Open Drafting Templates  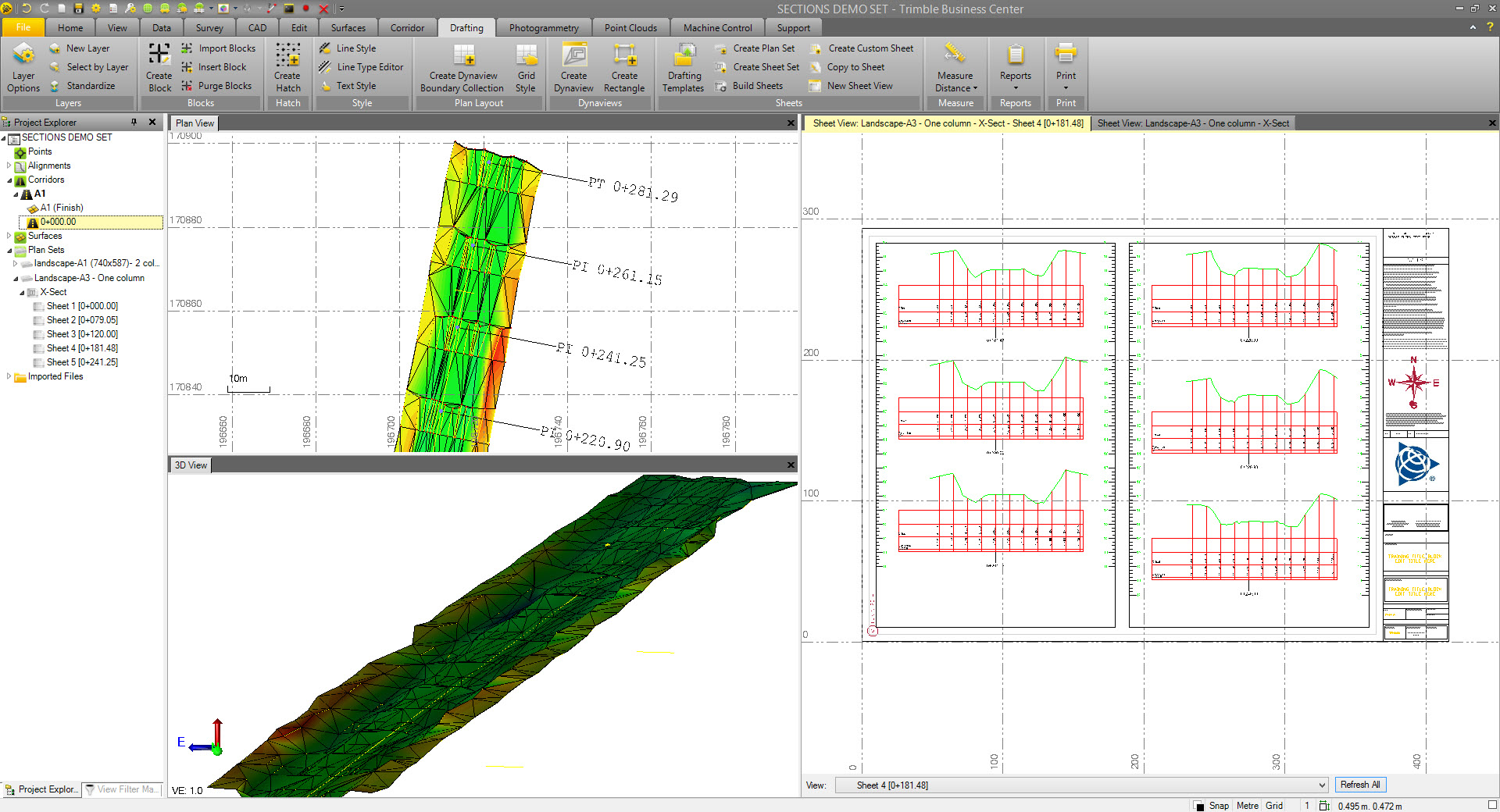(684, 68)
